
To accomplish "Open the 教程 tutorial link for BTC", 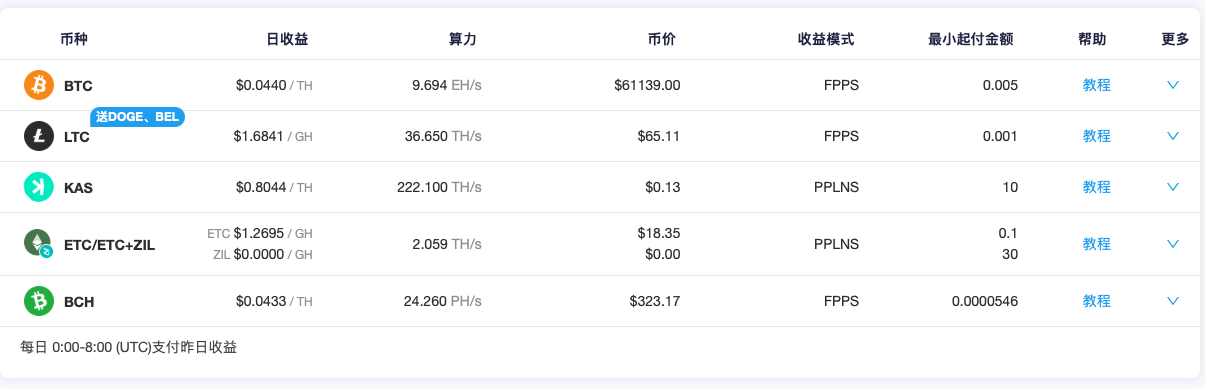I will click(x=1097, y=85).
